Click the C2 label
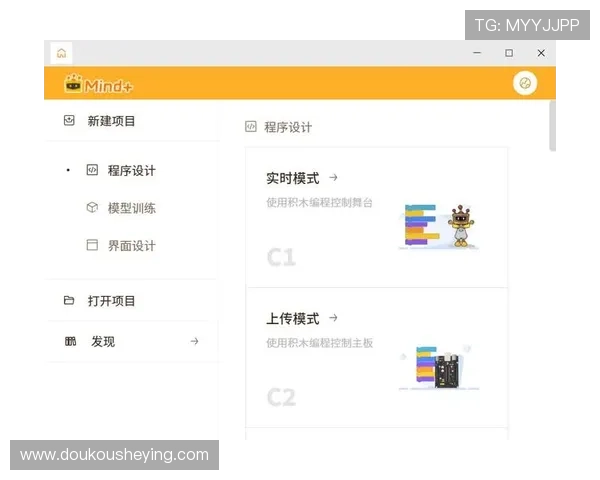The height and width of the screenshot is (480, 600). [x=281, y=397]
